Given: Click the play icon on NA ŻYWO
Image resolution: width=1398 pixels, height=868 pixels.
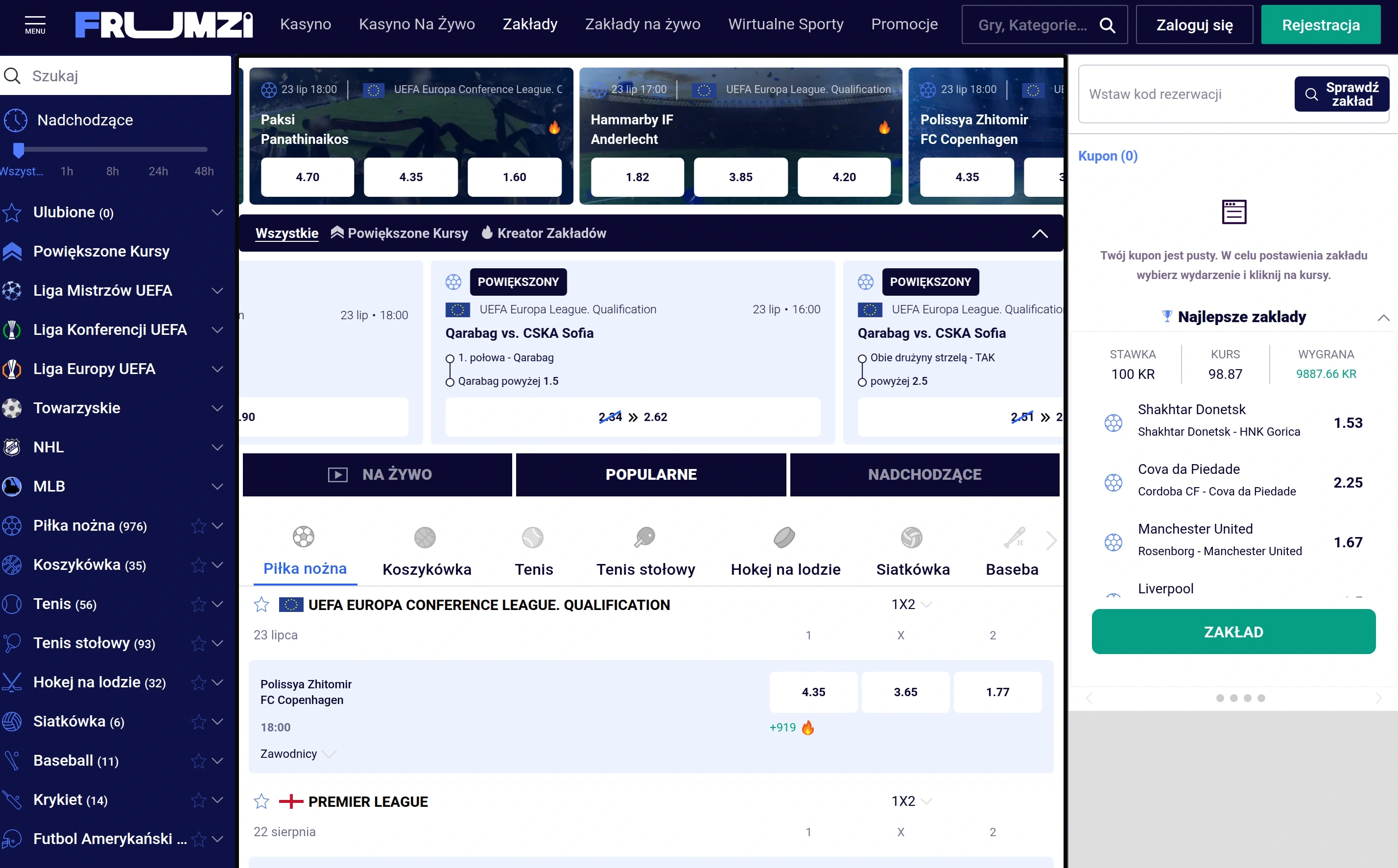Looking at the screenshot, I should click(337, 475).
